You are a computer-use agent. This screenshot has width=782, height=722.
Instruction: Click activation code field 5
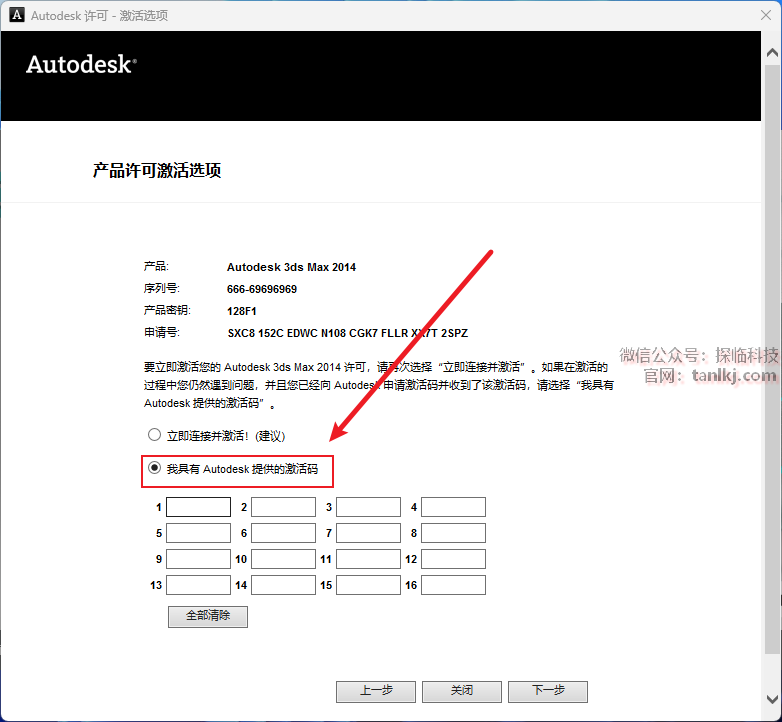point(198,533)
